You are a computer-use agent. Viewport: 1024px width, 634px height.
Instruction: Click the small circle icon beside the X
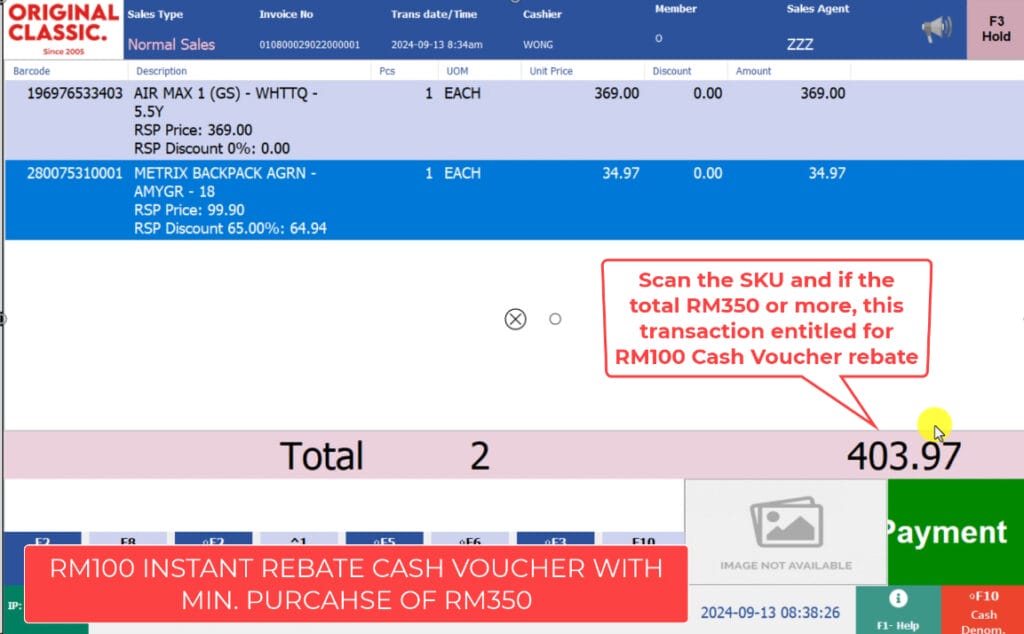[555, 319]
